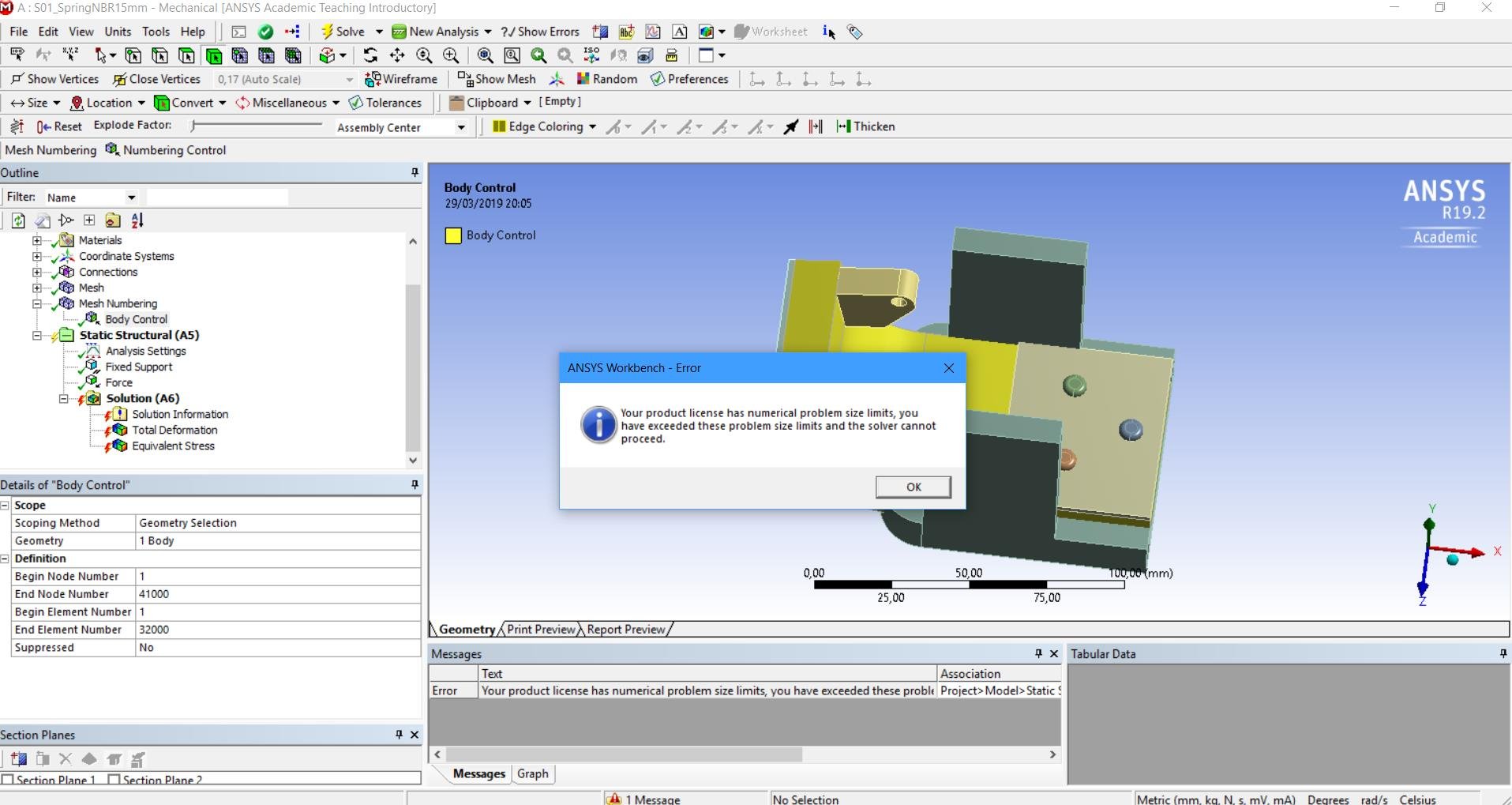This screenshot has width=1512, height=805.
Task: Click the Selection Information icon
Action: click(828, 32)
